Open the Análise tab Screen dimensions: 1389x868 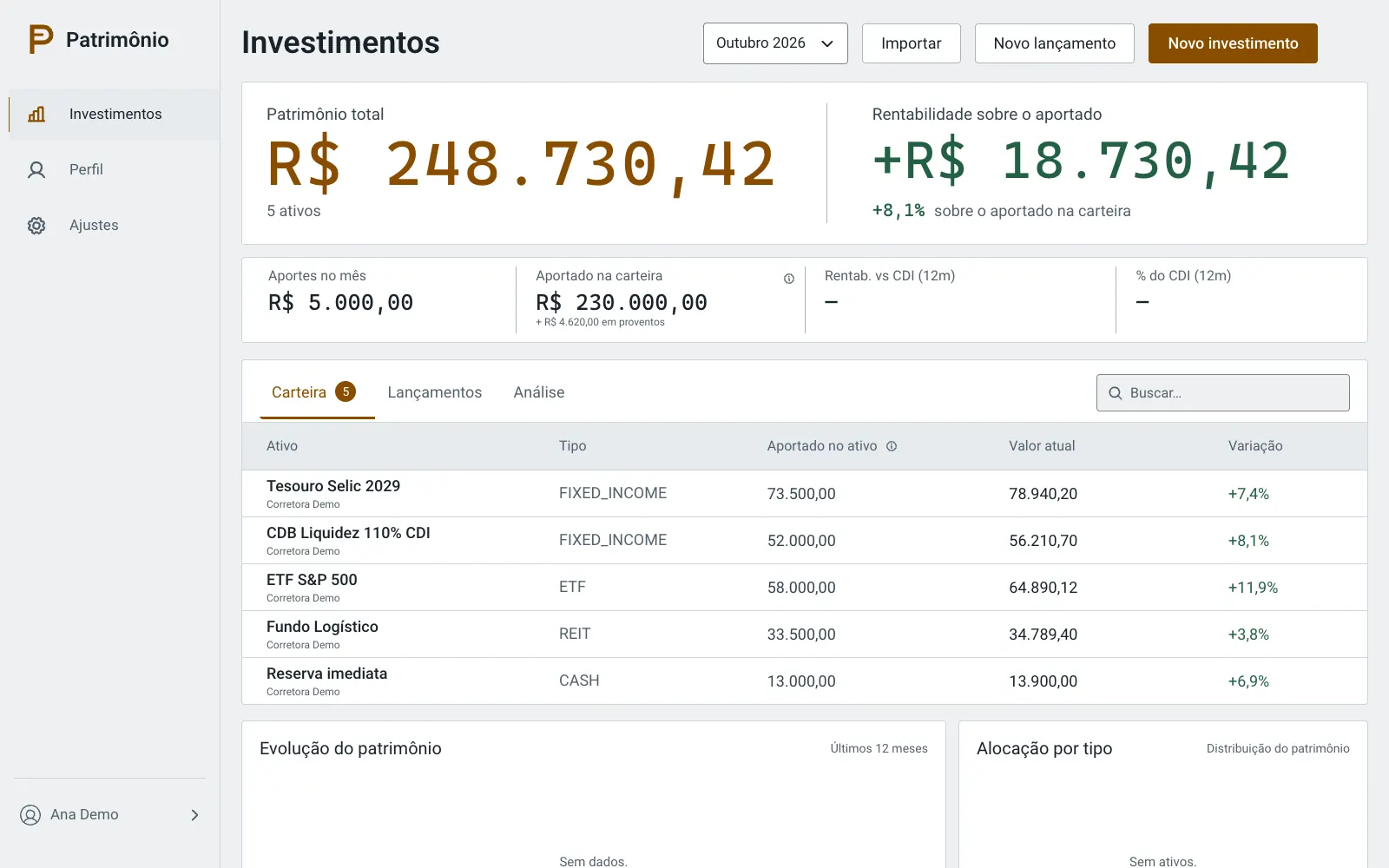539,392
